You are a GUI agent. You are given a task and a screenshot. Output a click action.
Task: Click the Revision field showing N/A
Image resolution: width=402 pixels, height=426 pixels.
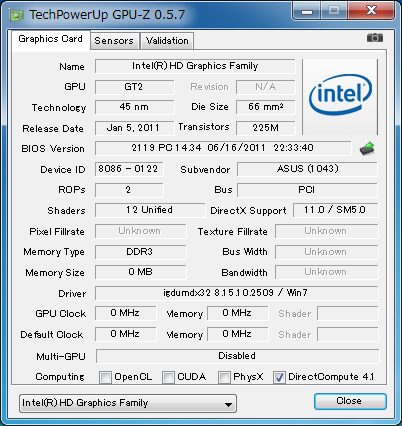266,87
